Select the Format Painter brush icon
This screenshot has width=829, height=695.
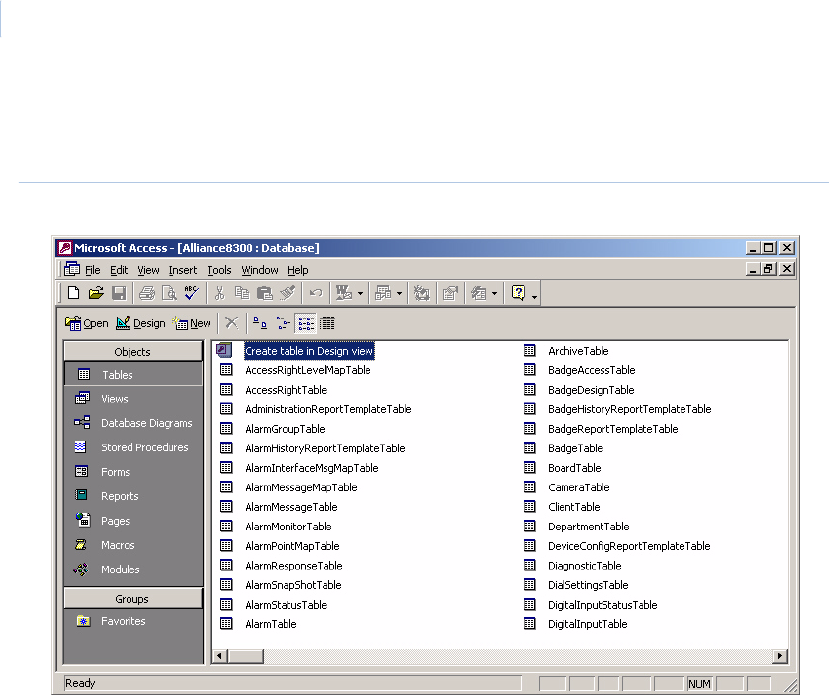click(287, 293)
